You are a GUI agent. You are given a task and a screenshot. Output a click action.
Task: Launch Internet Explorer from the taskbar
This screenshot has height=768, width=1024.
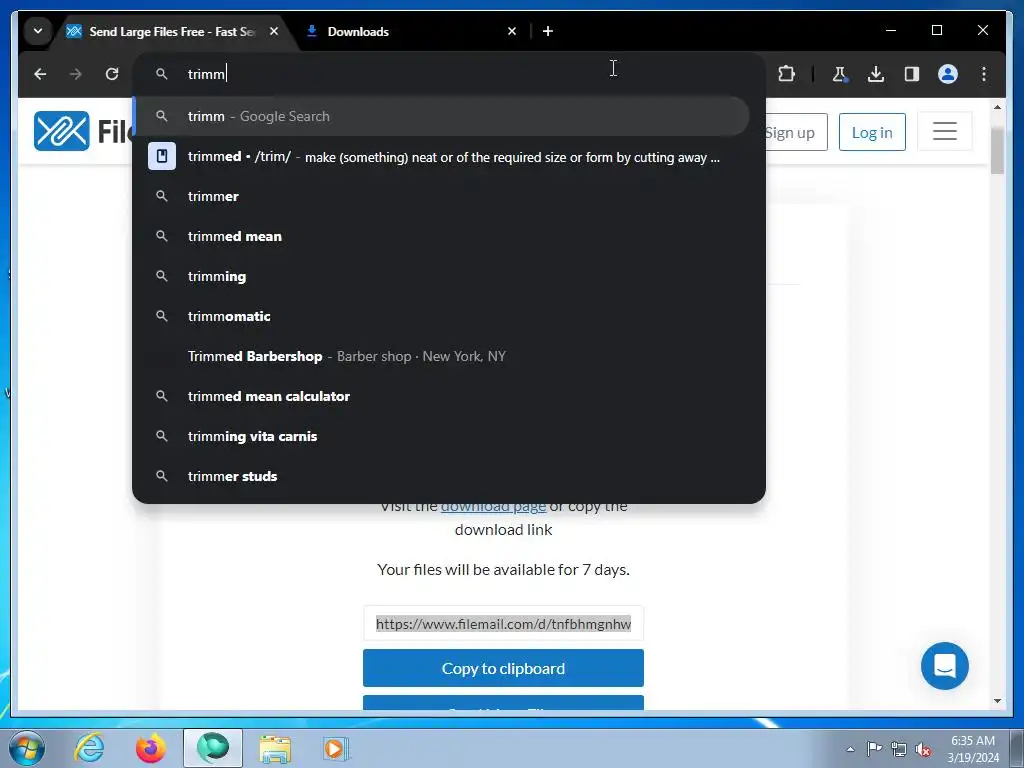[89, 748]
